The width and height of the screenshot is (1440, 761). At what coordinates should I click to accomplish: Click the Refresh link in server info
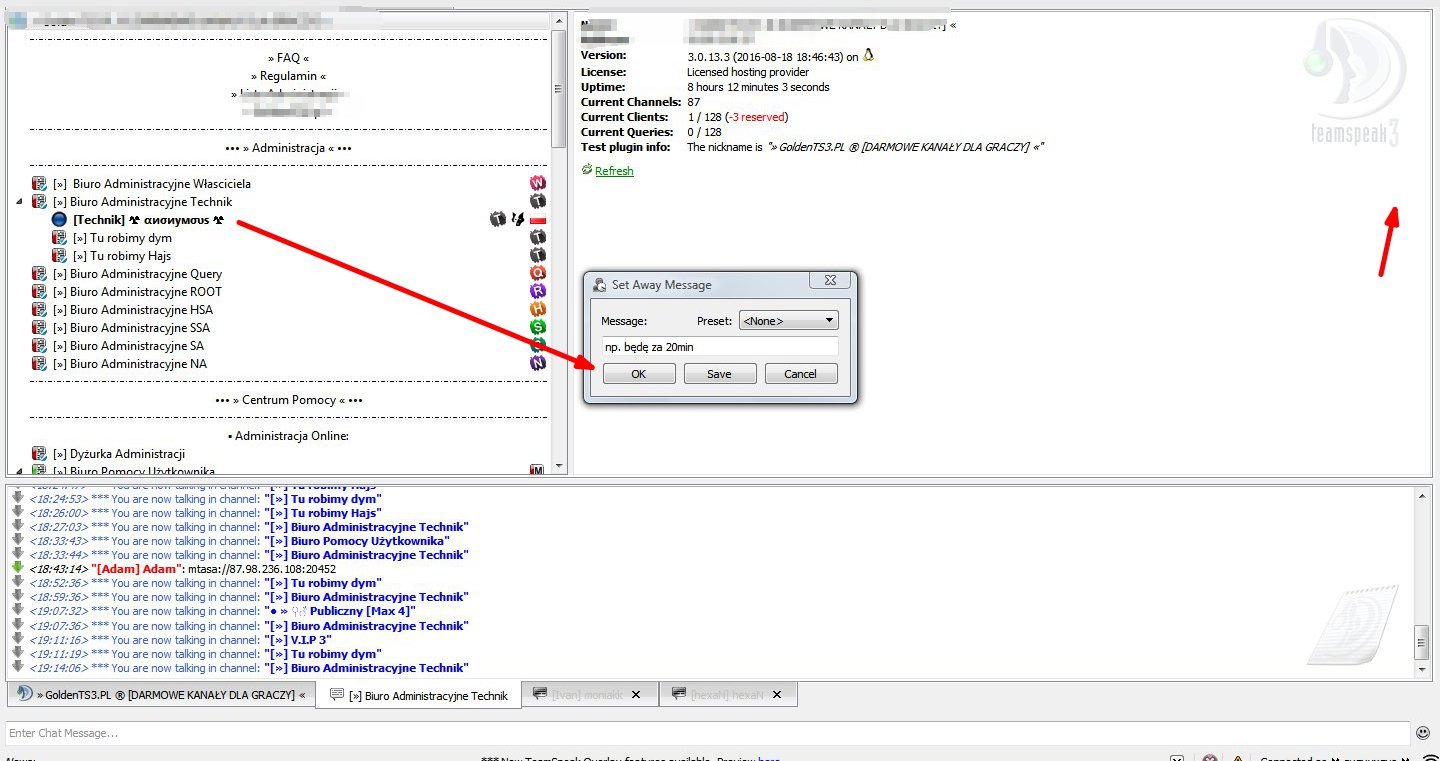click(x=613, y=171)
